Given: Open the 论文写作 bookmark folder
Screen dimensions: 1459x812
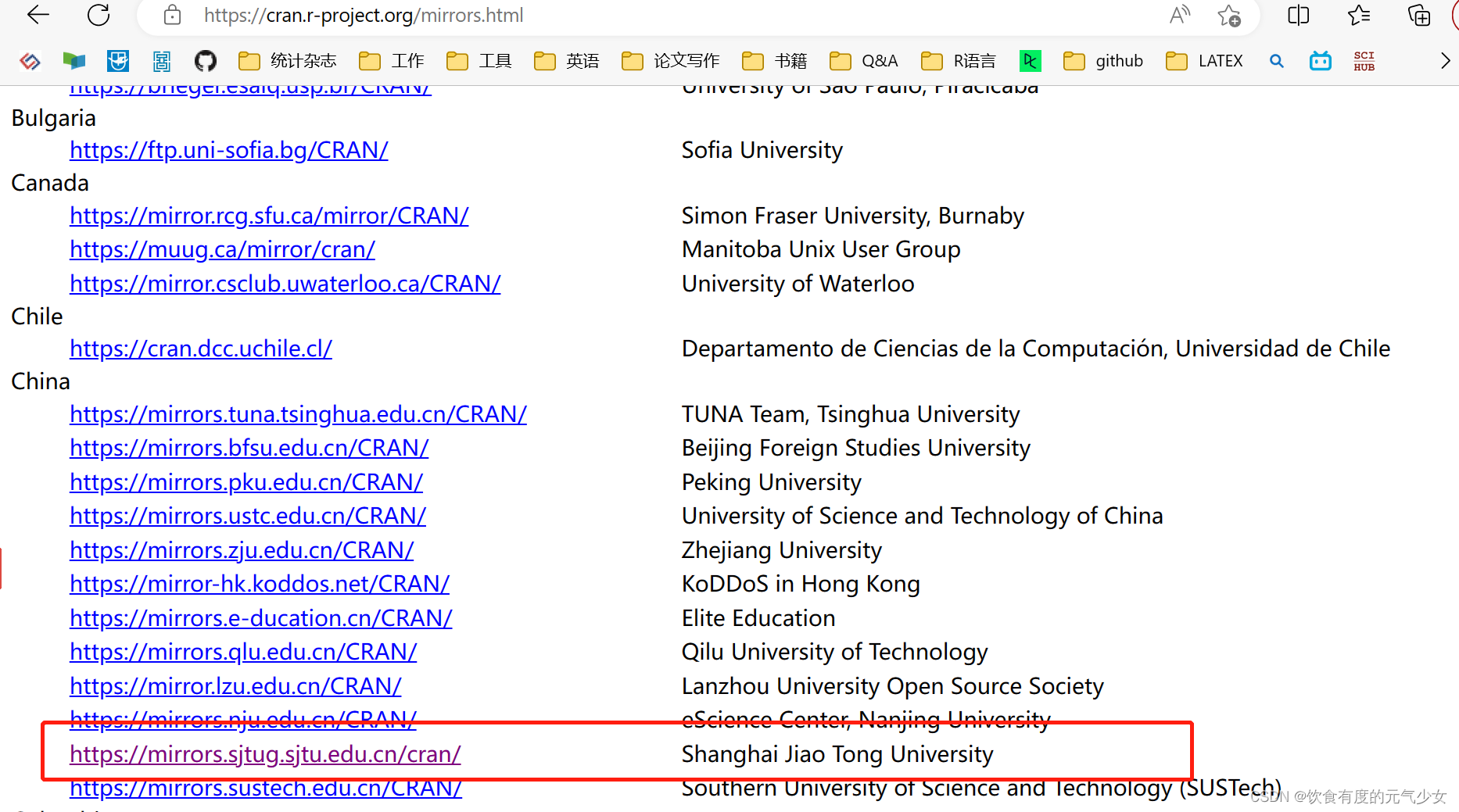Looking at the screenshot, I should coord(671,61).
